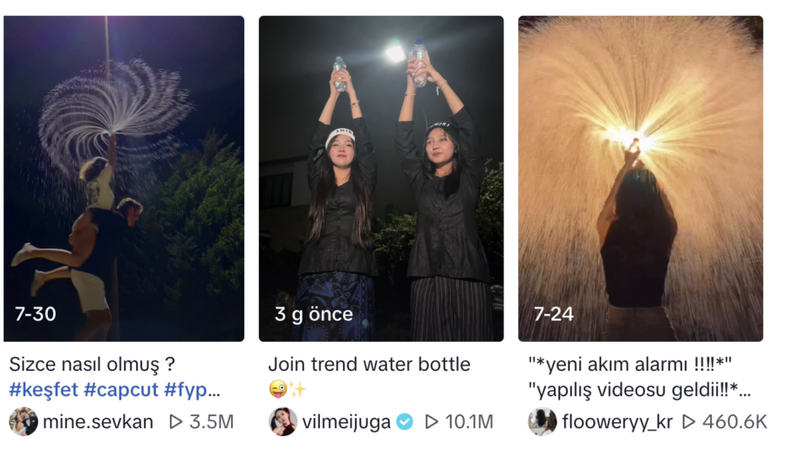Click the "Join trend water bottle" caption
Screen dimensions: 785x450
[x=369, y=364]
